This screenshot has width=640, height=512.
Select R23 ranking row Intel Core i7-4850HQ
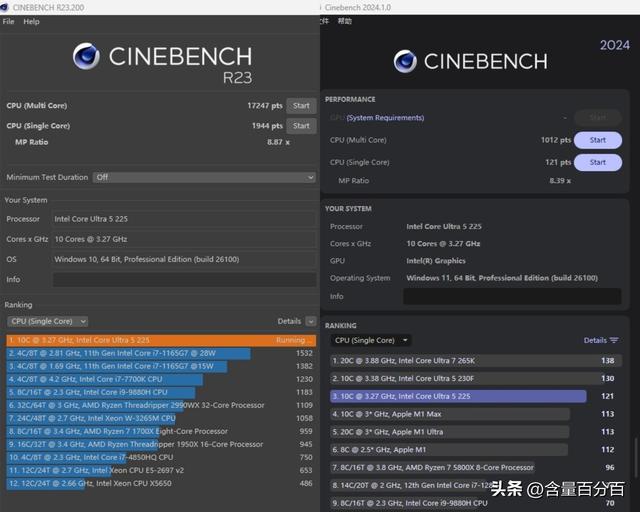click(x=161, y=457)
